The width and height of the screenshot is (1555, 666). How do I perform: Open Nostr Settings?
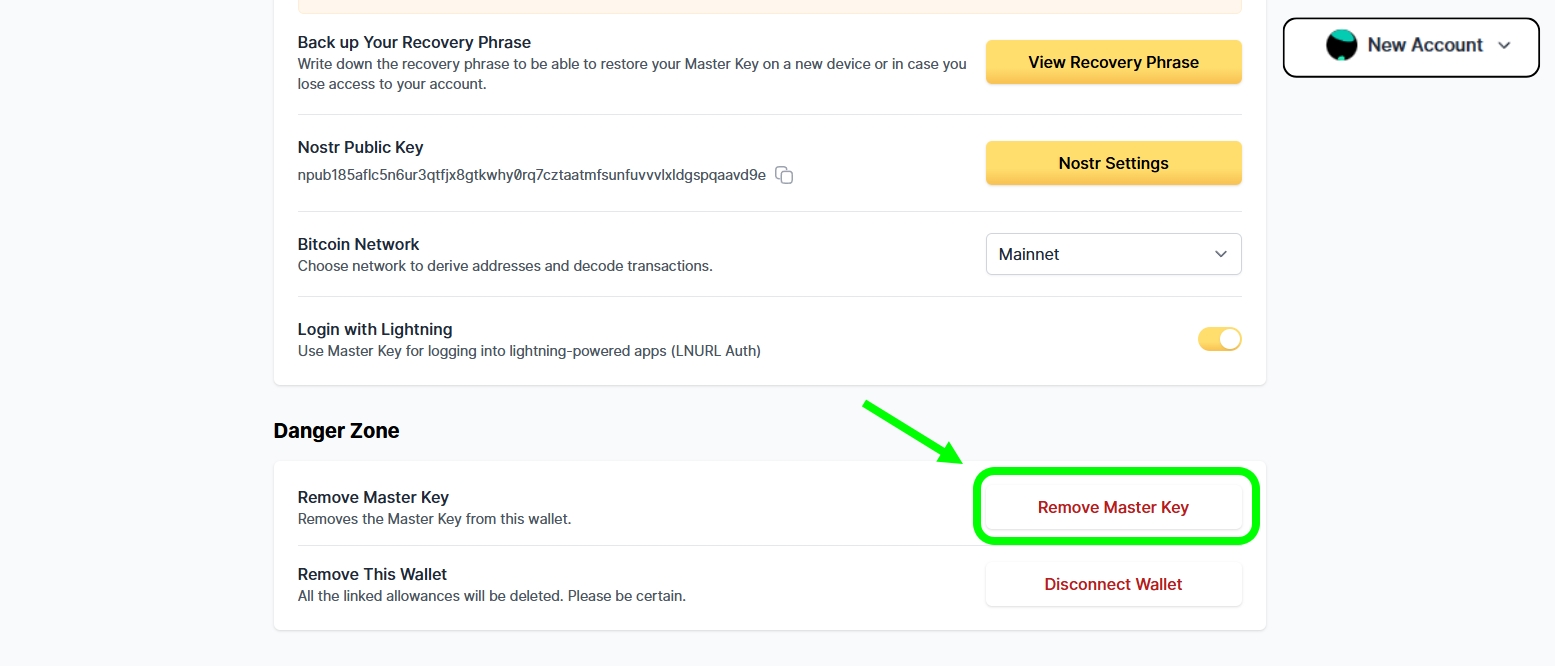[1113, 163]
